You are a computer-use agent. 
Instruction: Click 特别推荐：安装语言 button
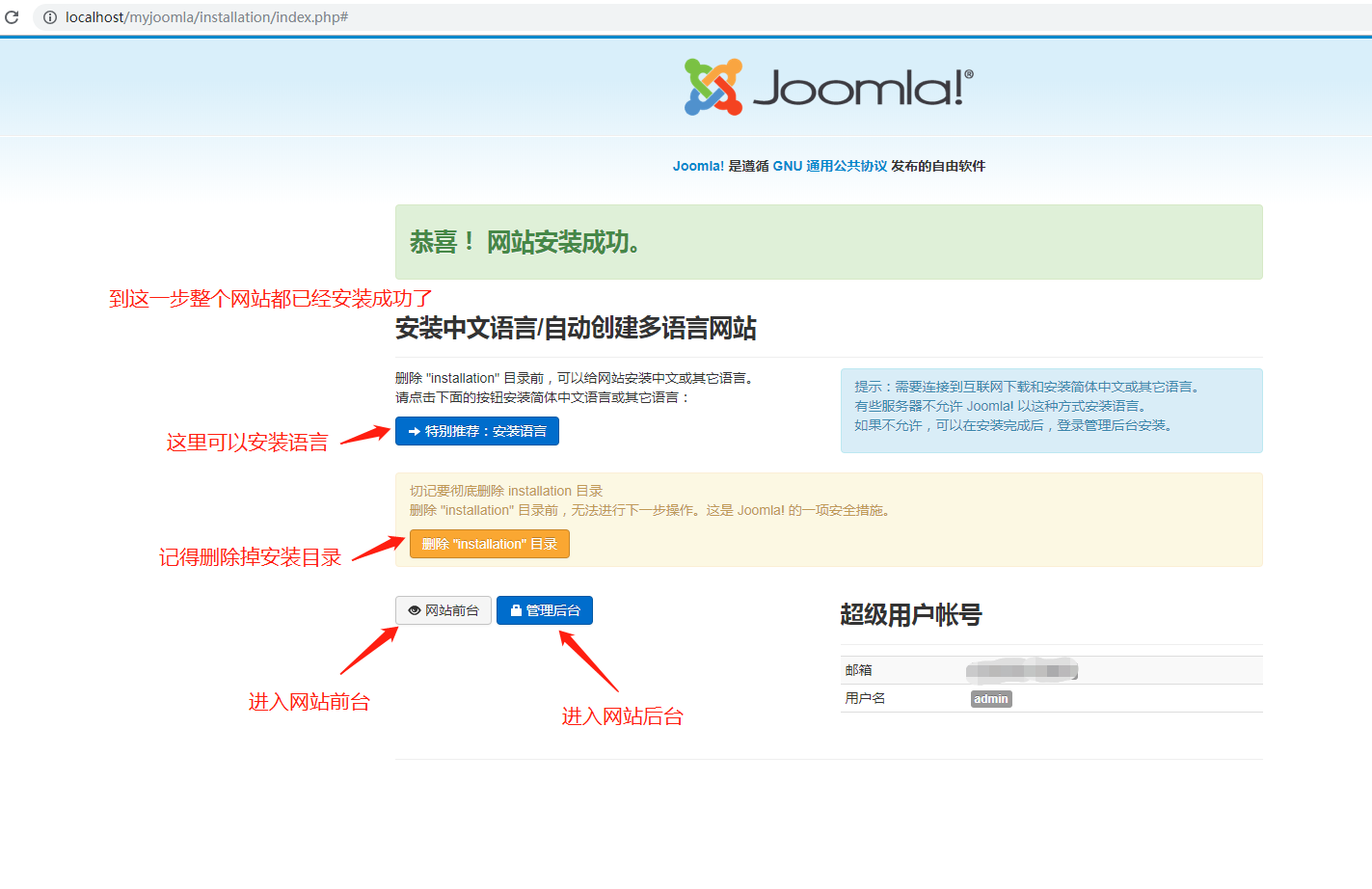[x=477, y=431]
